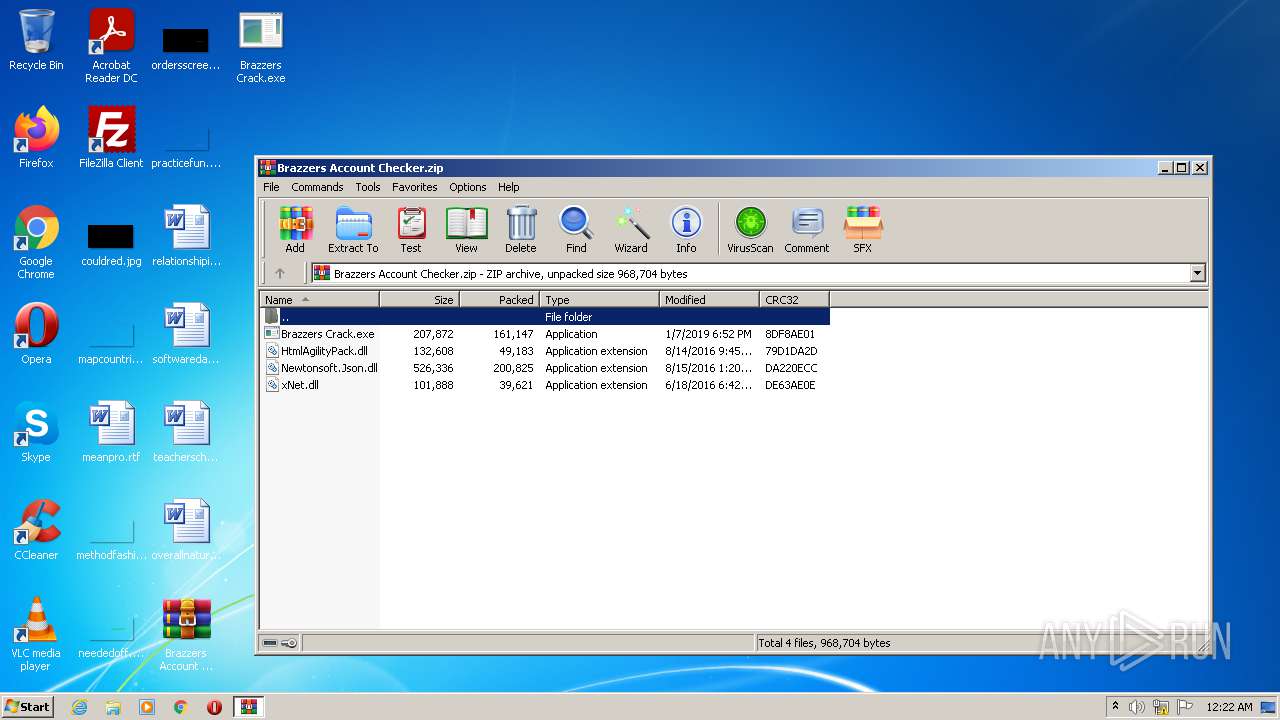Run VirusScan on the archive
The height and width of the screenshot is (720, 1280).
pos(750,230)
